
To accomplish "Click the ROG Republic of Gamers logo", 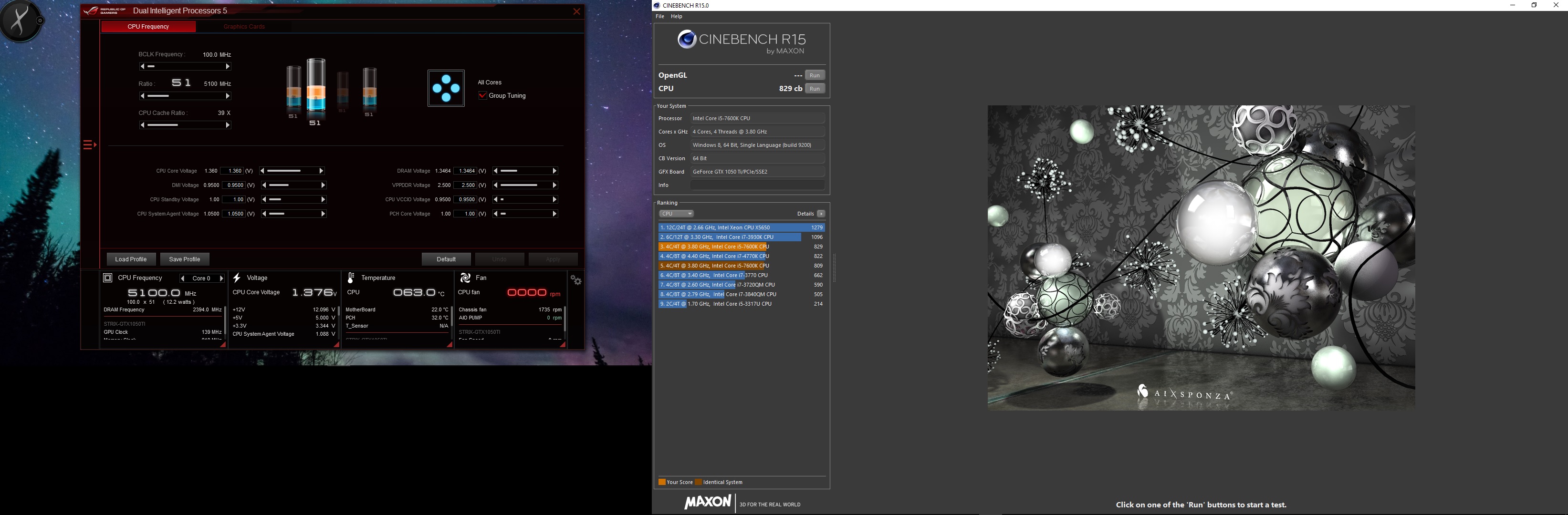I will pyautogui.click(x=105, y=11).
